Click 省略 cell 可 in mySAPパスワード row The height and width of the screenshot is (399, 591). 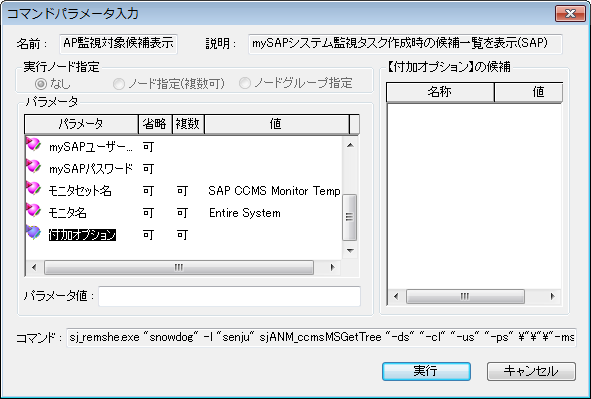pos(148,169)
